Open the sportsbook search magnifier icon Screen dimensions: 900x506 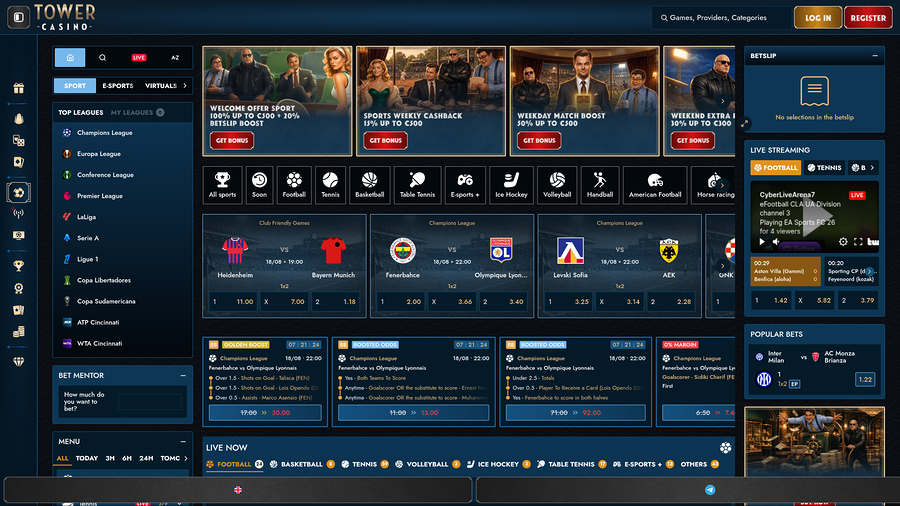102,57
